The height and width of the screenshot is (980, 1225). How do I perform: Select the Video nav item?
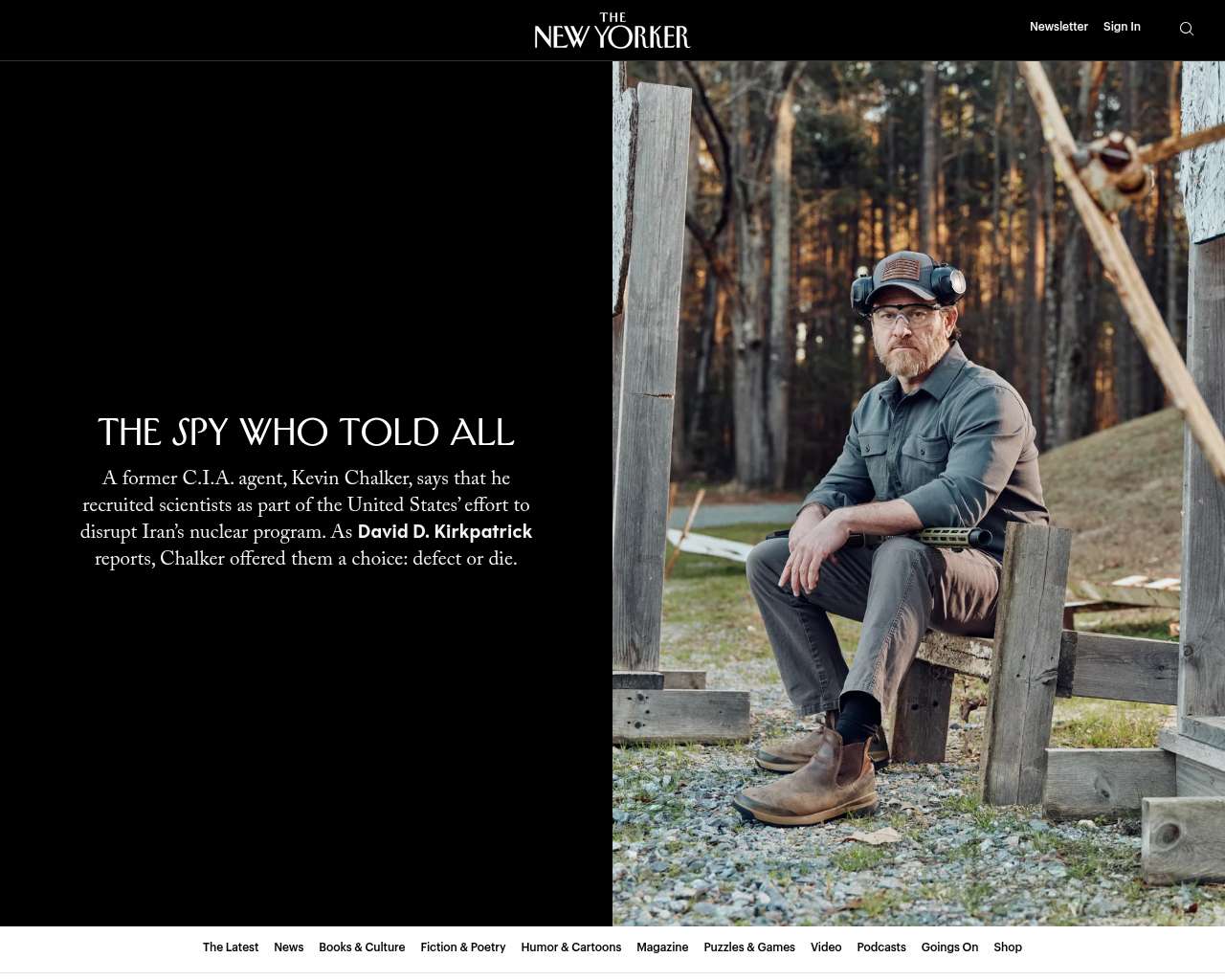coord(826,947)
